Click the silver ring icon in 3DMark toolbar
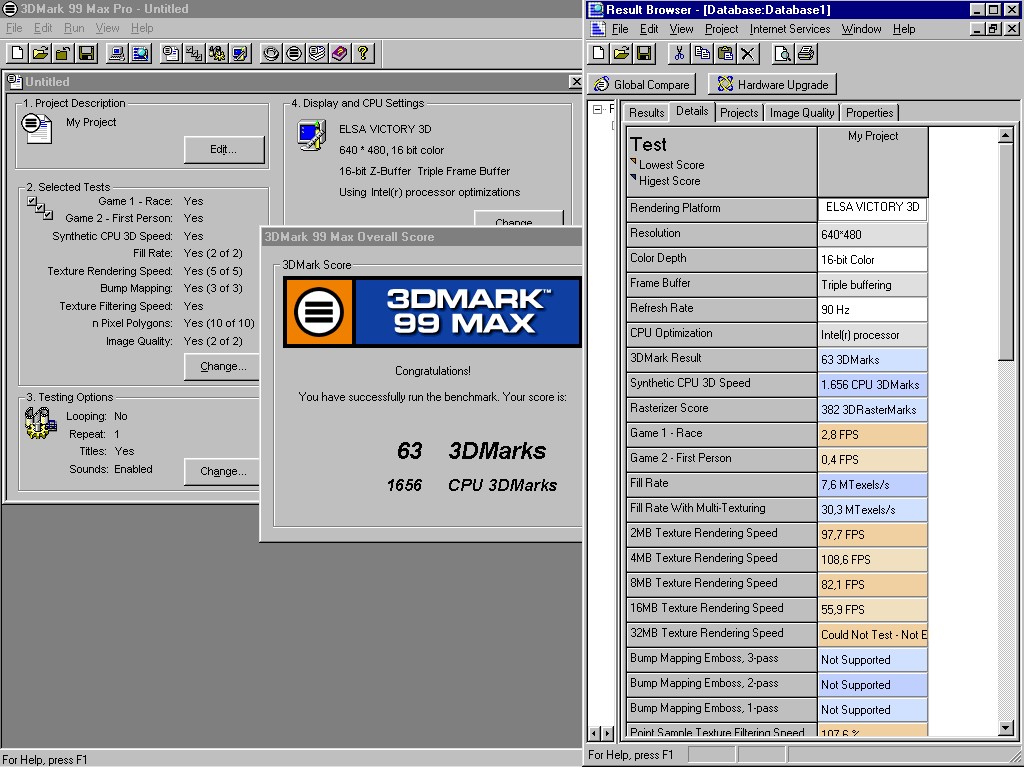 pyautogui.click(x=271, y=54)
